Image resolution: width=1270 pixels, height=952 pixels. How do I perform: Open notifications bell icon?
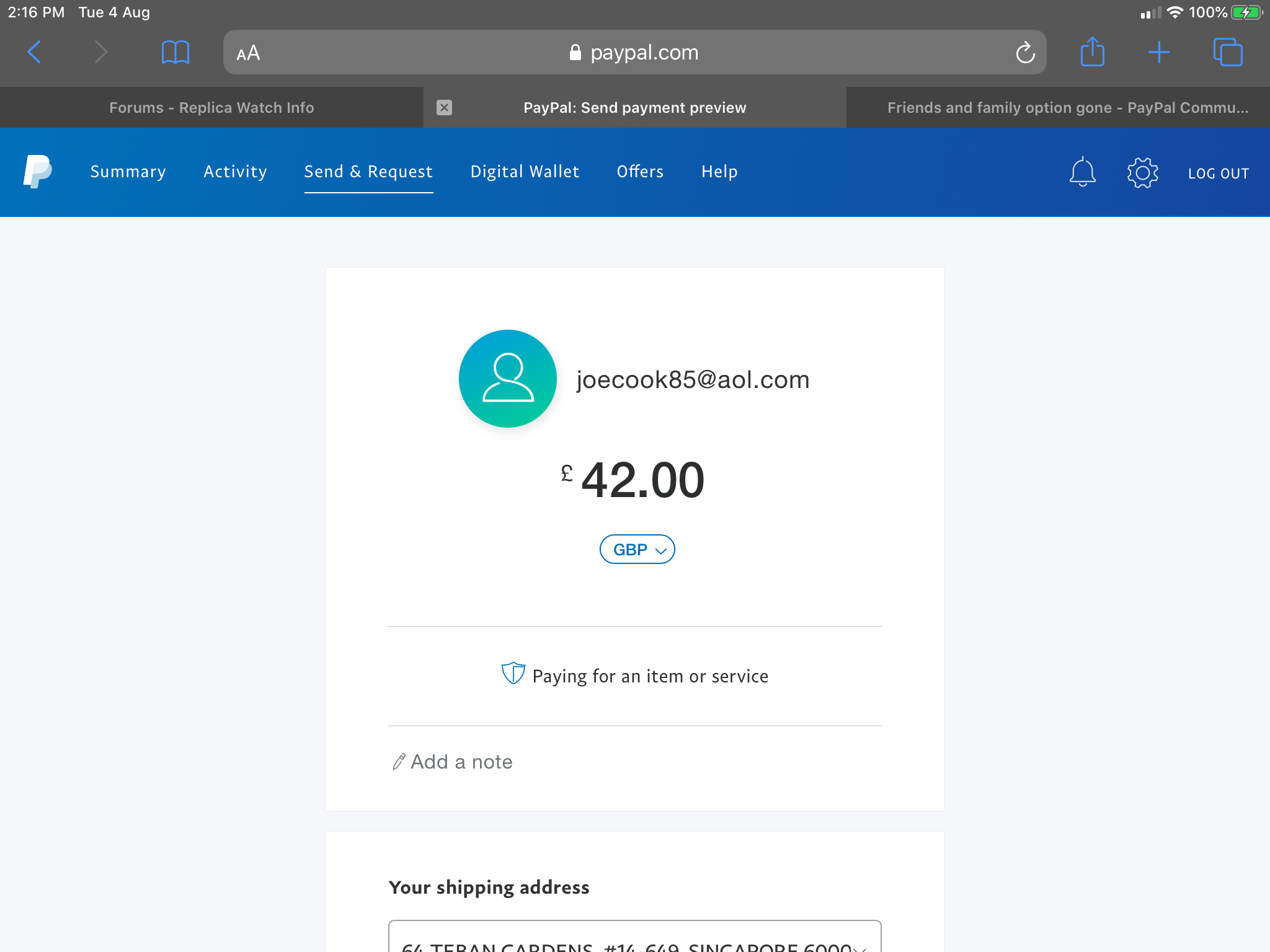click(x=1083, y=172)
